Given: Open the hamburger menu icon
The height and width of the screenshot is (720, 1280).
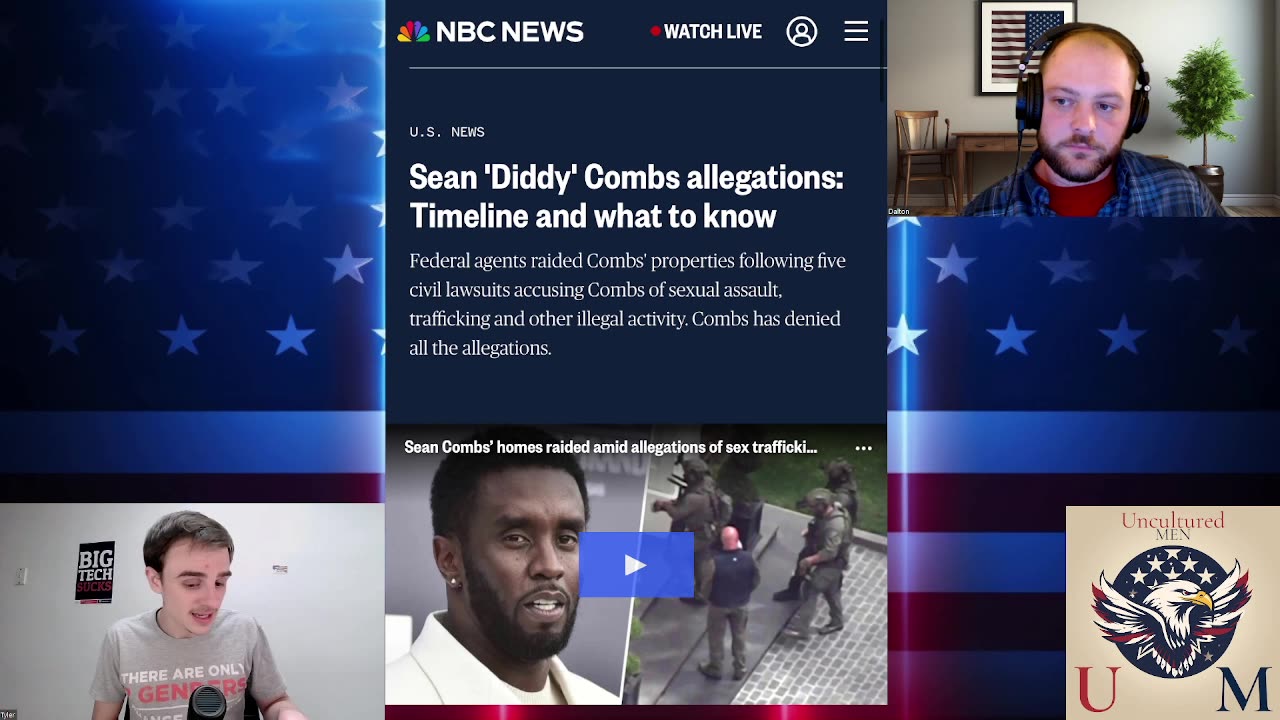Looking at the screenshot, I should click(856, 31).
